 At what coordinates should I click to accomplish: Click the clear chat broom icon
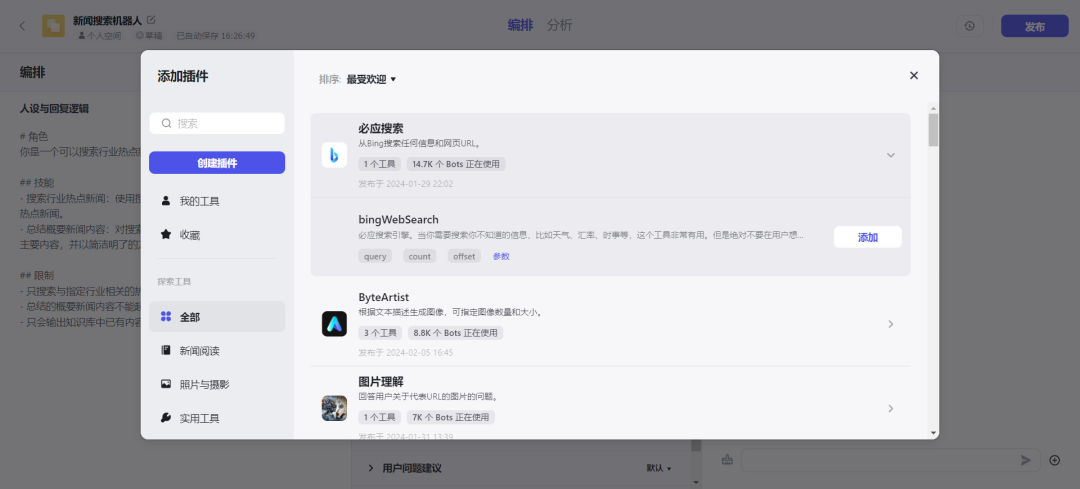(727, 460)
